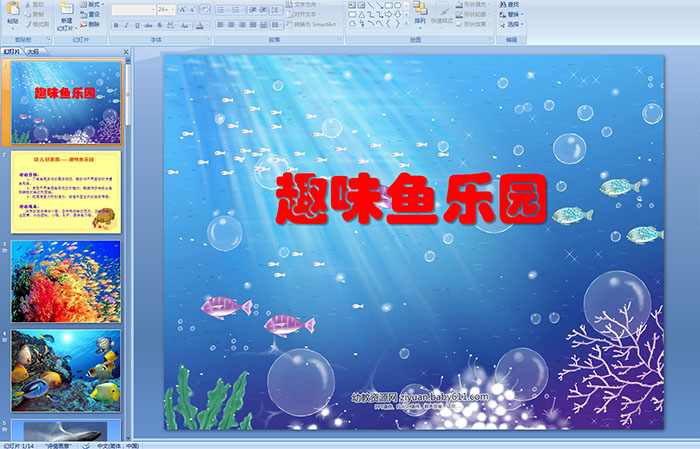The image size is (700, 449).
Task: Select the oval shape
Action: pos(397,5)
